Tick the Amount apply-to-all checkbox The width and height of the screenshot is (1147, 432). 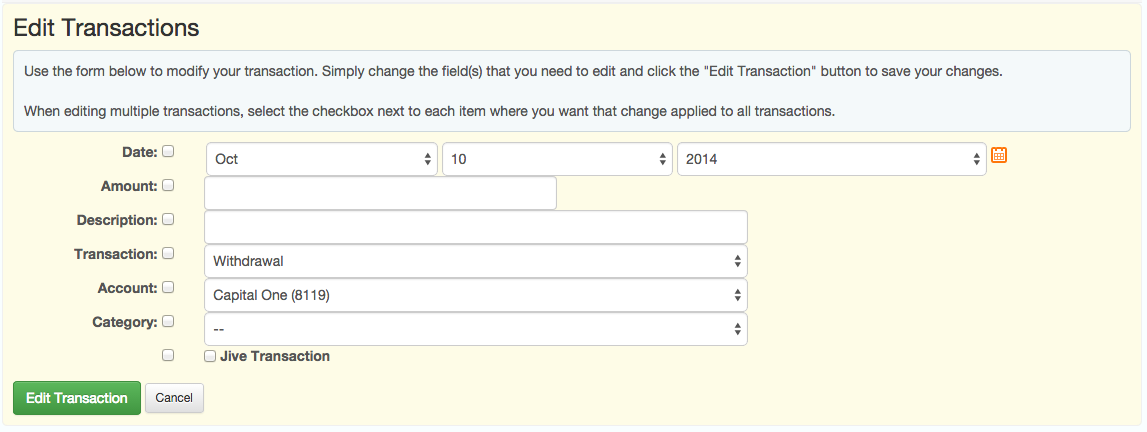168,185
